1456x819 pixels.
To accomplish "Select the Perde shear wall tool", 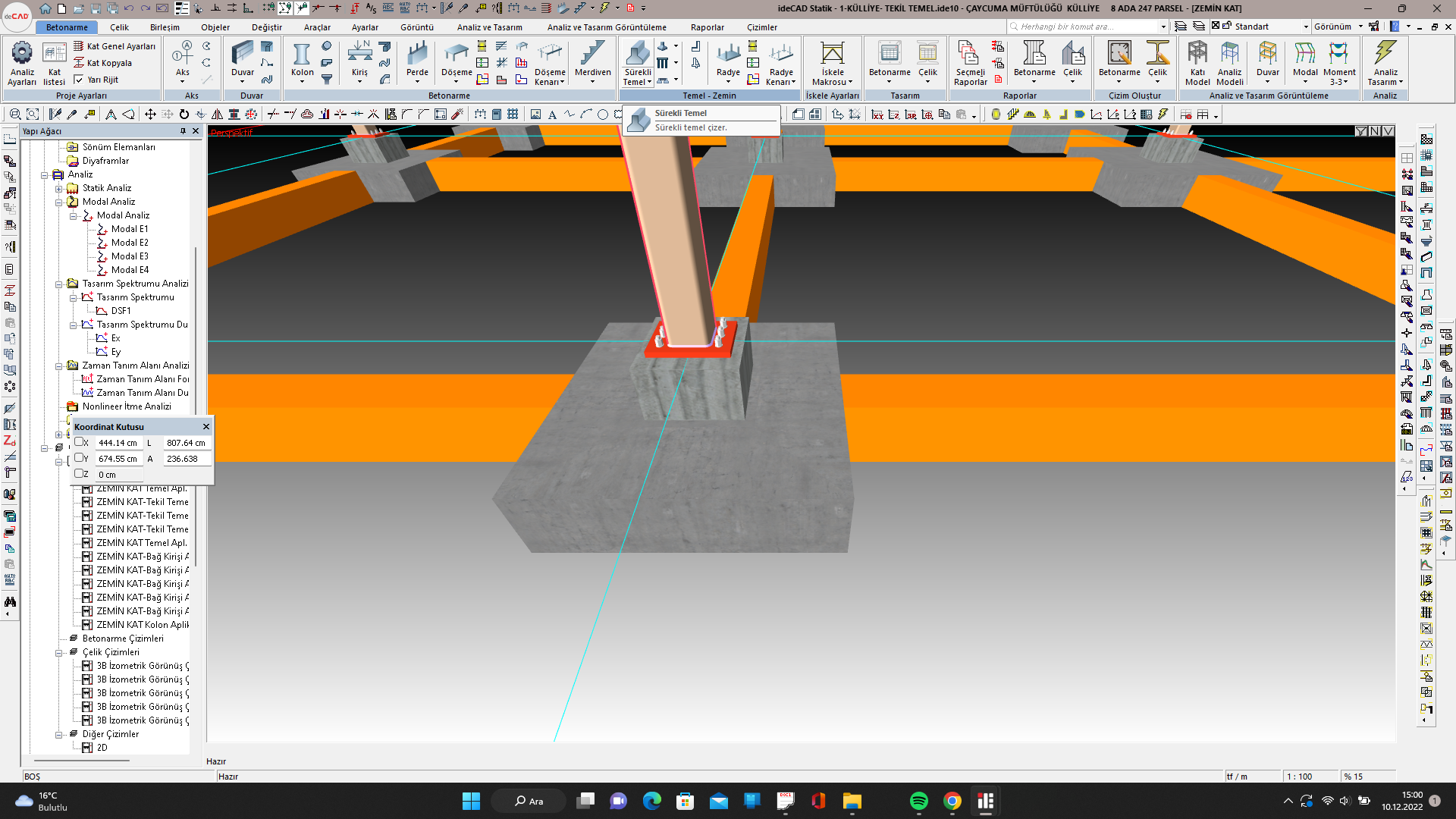I will click(417, 61).
